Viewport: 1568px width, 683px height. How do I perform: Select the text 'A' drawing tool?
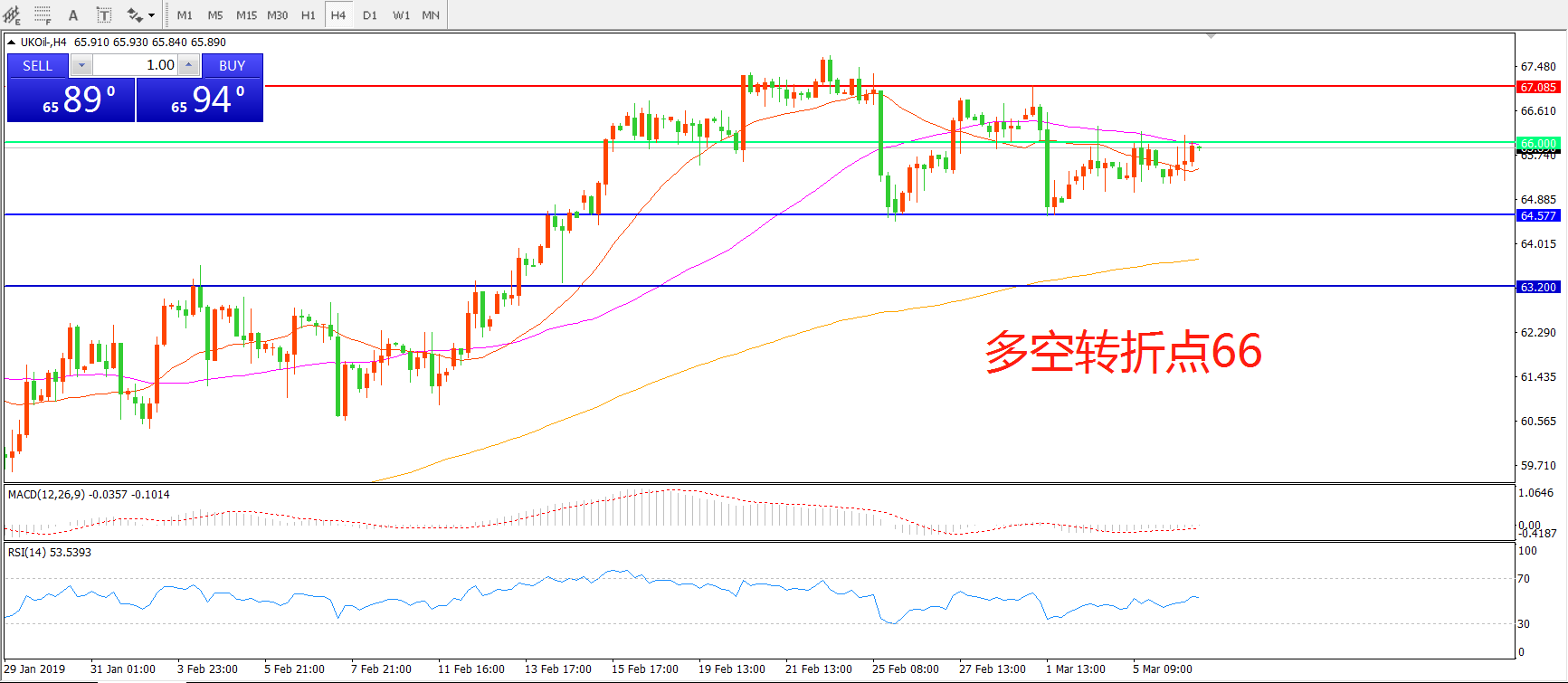(x=73, y=14)
